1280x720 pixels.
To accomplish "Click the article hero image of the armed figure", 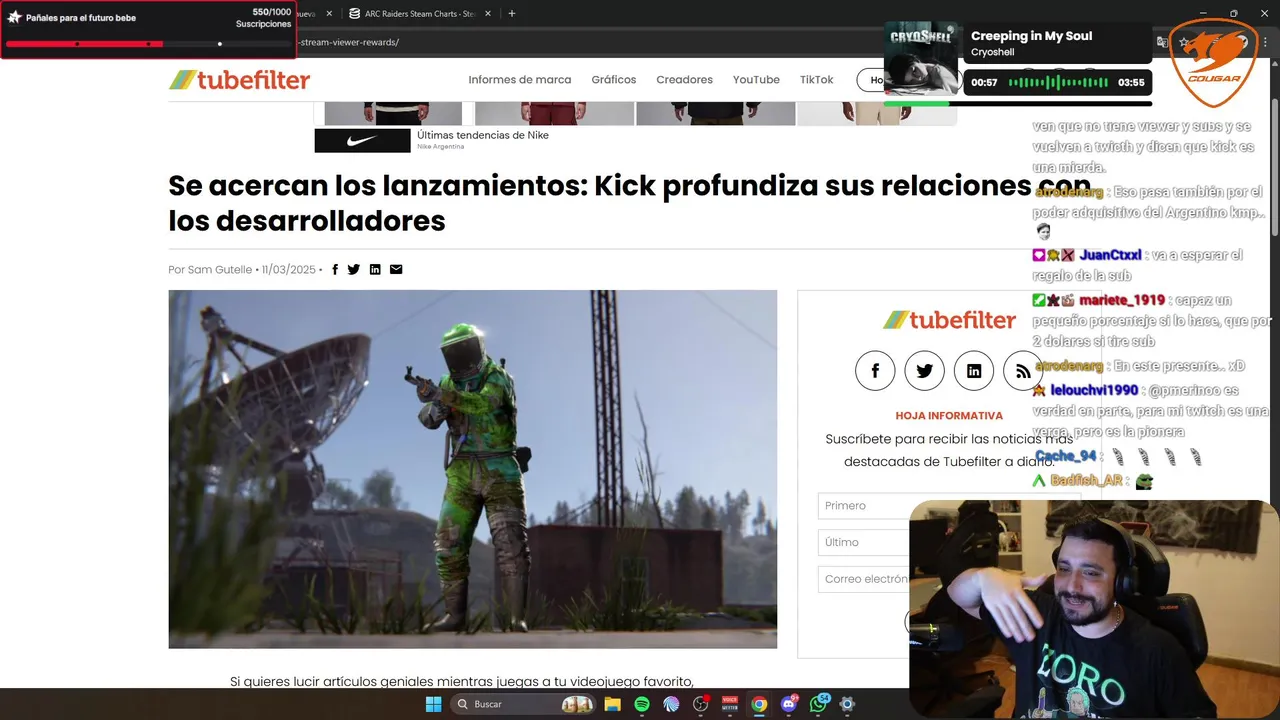I will [x=472, y=469].
